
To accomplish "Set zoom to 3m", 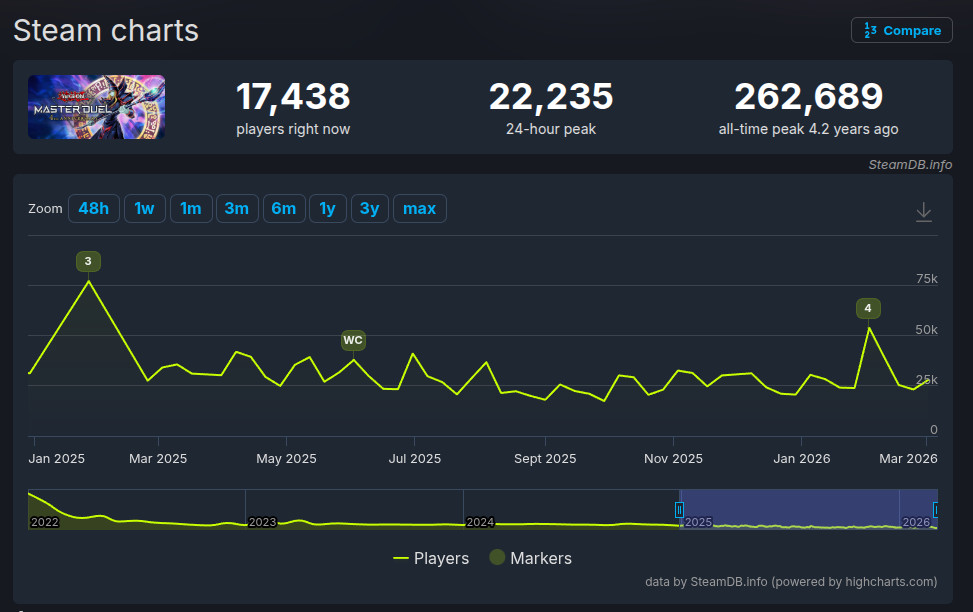I will [x=237, y=209].
